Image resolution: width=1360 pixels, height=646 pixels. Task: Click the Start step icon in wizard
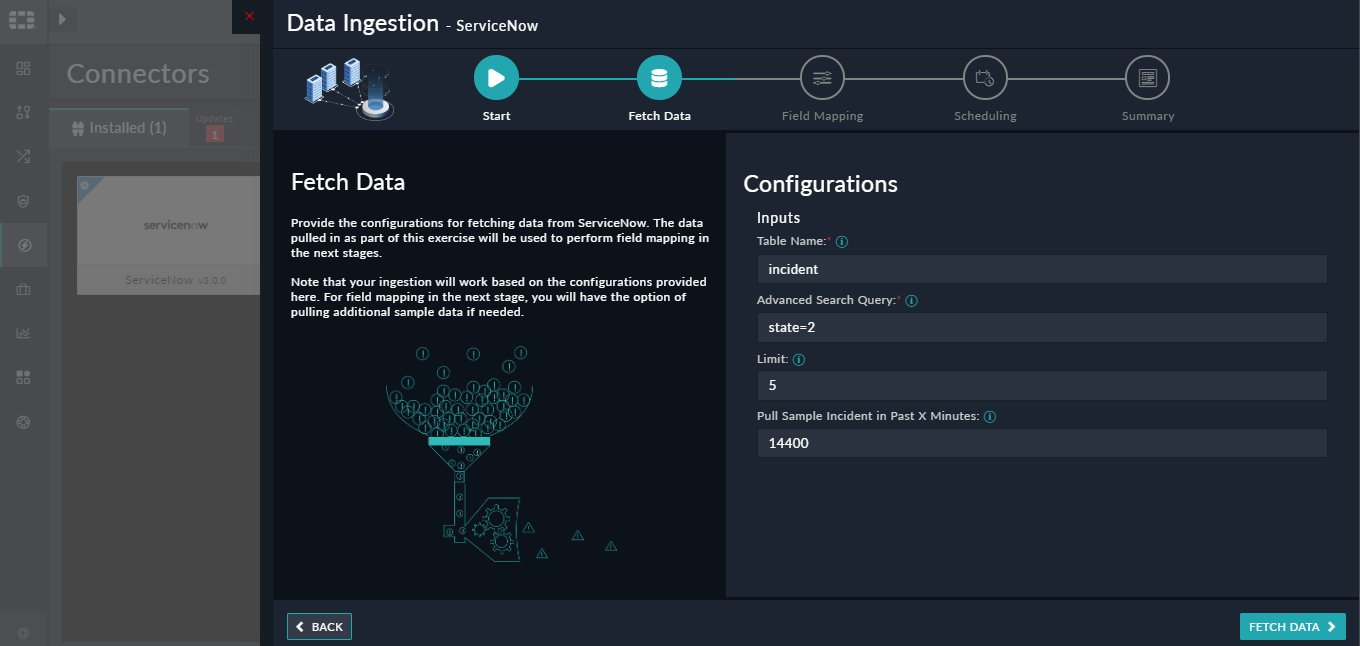(x=496, y=77)
